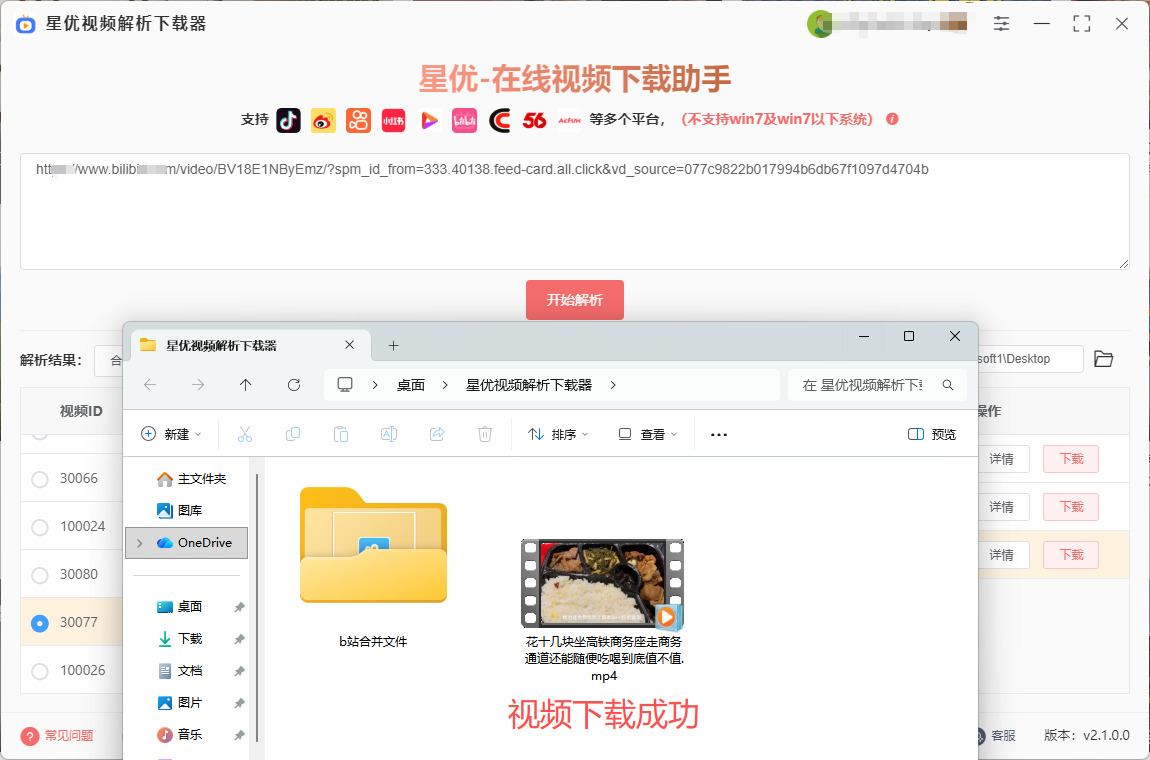Open 文档 in the Explorer sidebar
The width and height of the screenshot is (1150, 760).
(180, 671)
